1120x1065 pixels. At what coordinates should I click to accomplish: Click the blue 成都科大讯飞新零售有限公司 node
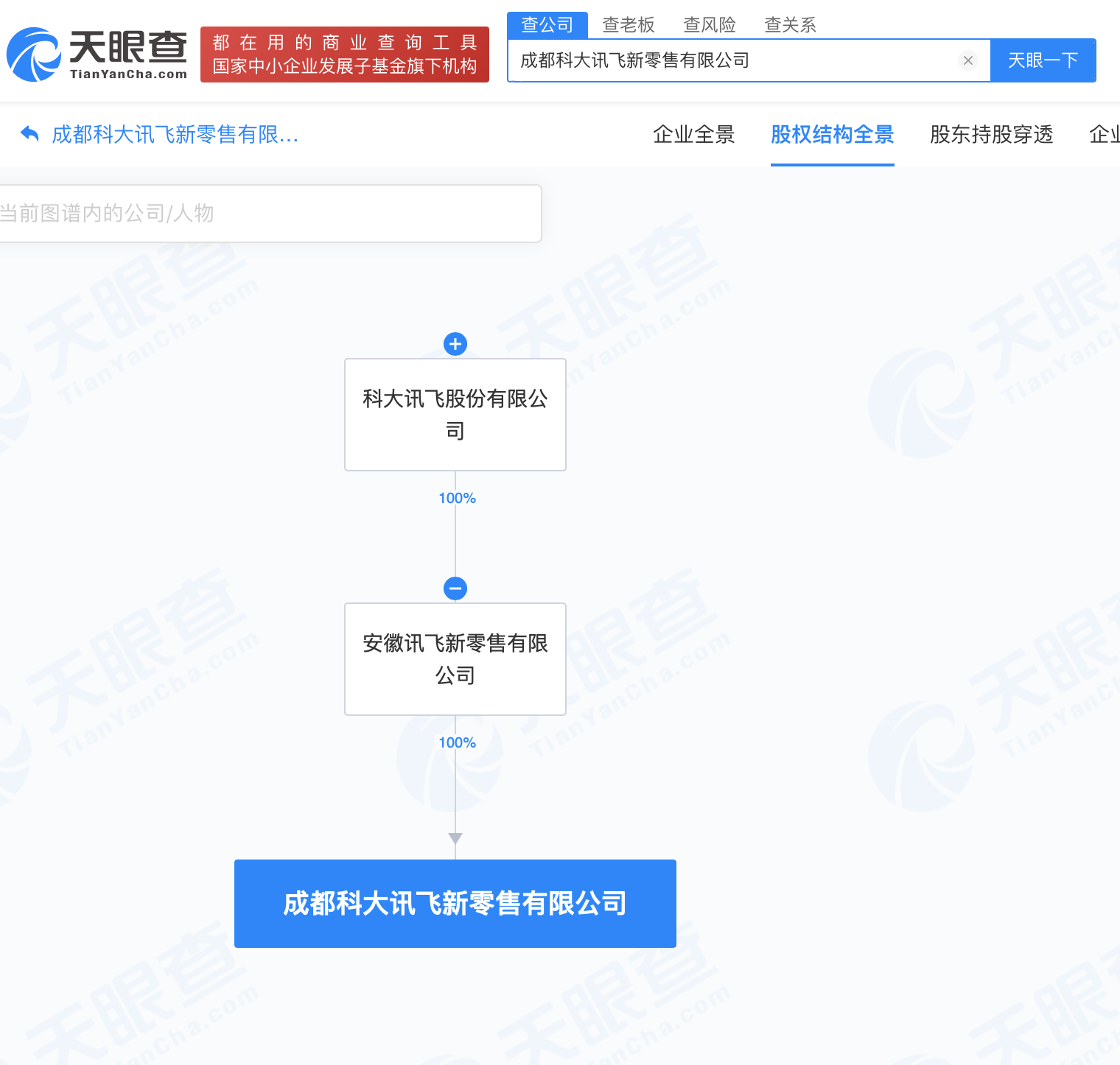(455, 904)
